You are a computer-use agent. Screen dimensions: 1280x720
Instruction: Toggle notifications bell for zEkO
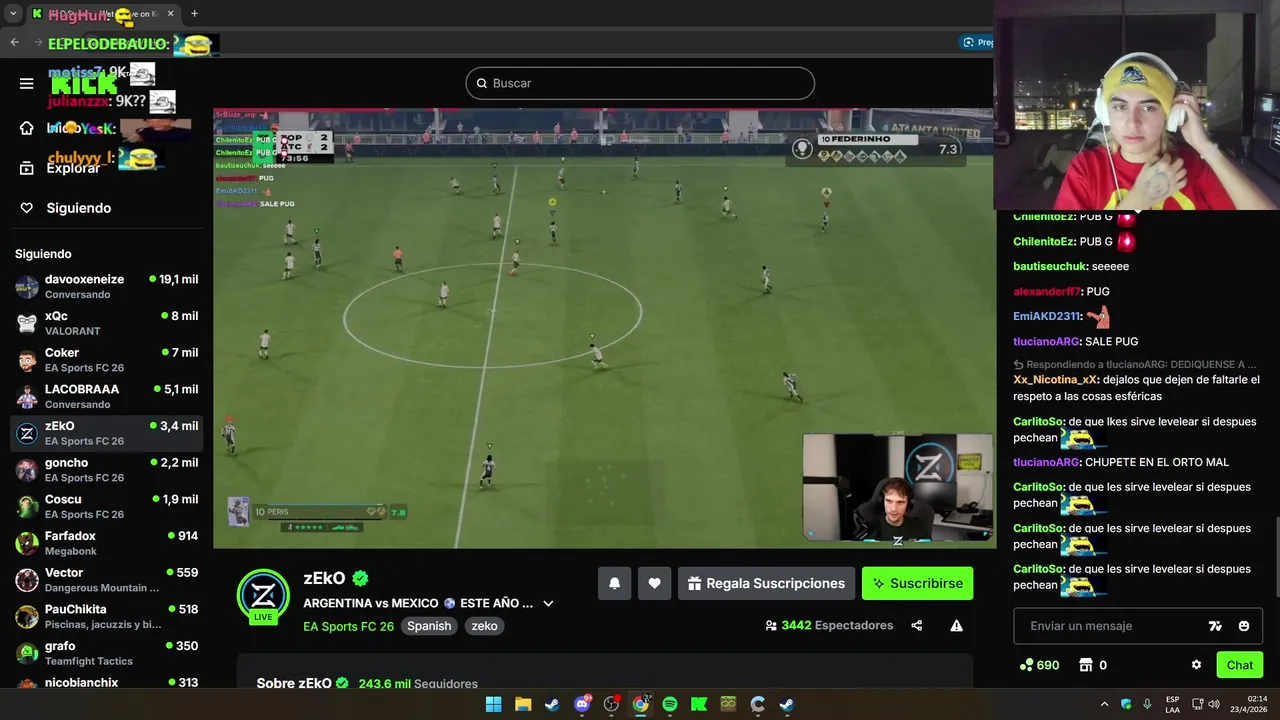tap(615, 583)
